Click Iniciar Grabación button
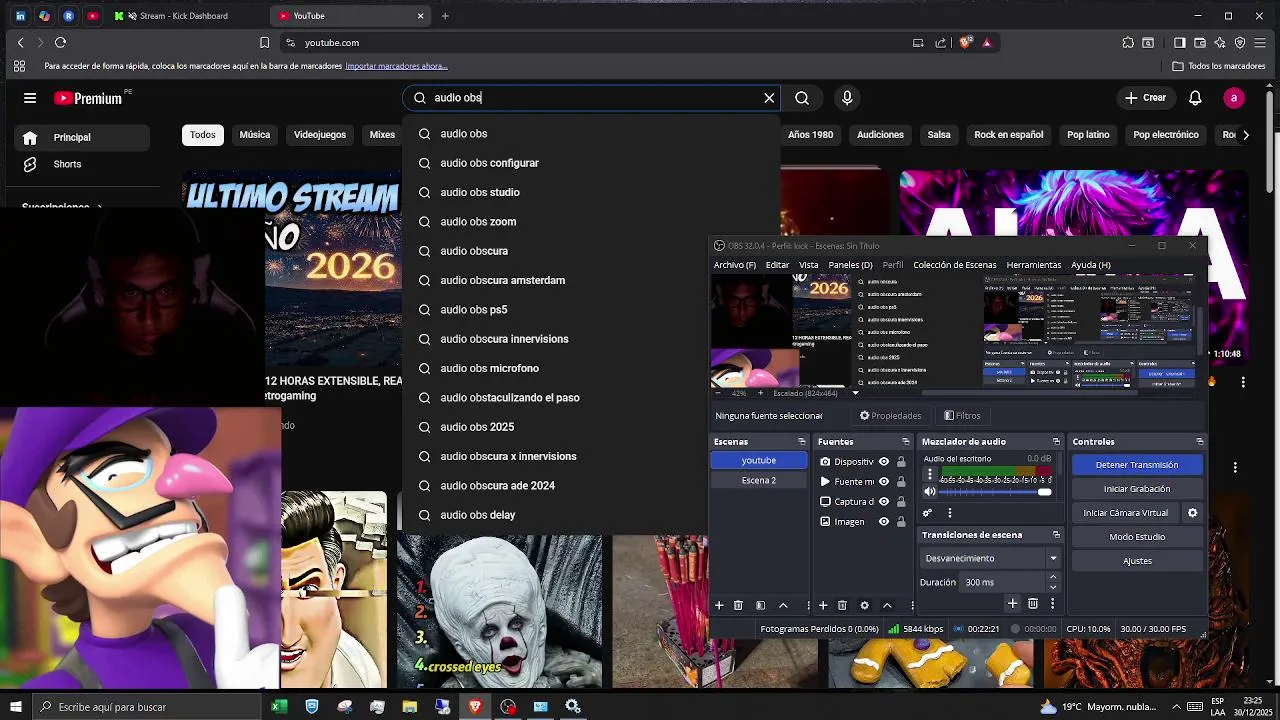Viewport: 1280px width, 720px height. point(1137,489)
